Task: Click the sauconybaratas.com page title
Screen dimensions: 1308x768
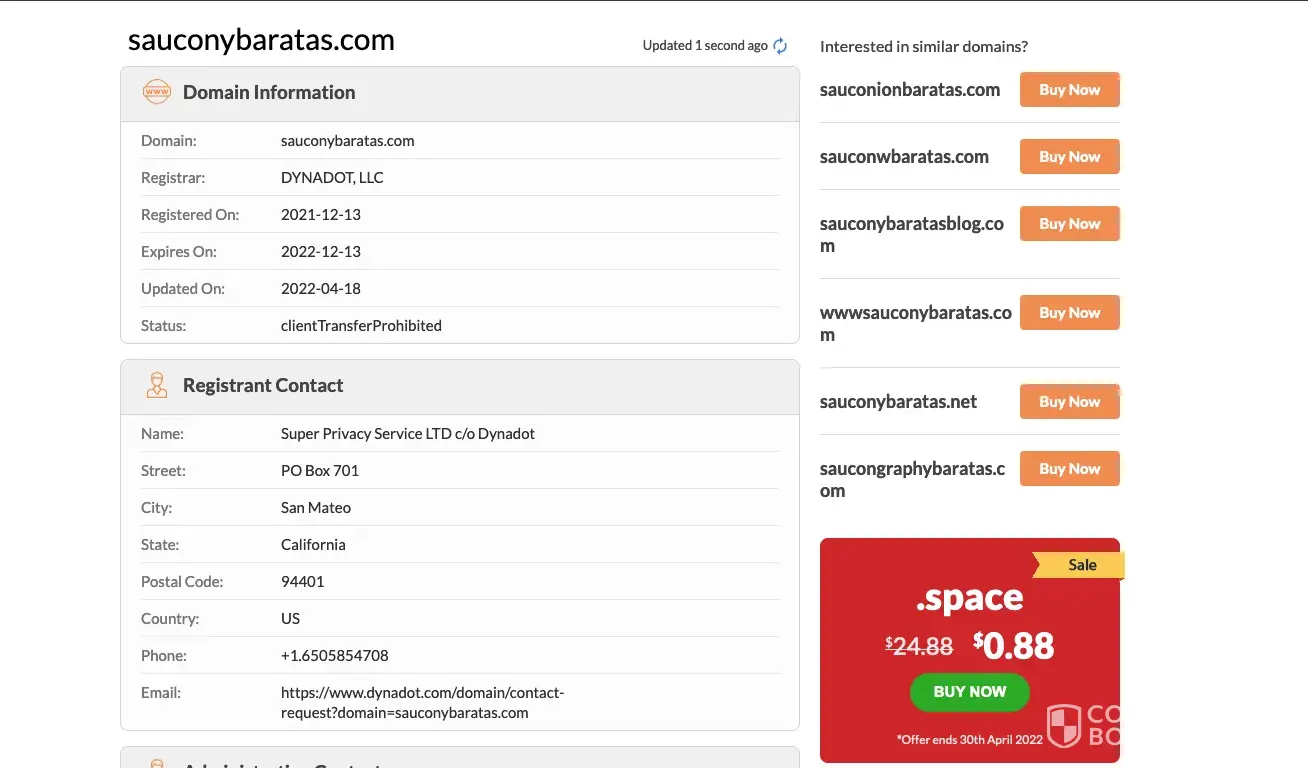Action: tap(261, 40)
